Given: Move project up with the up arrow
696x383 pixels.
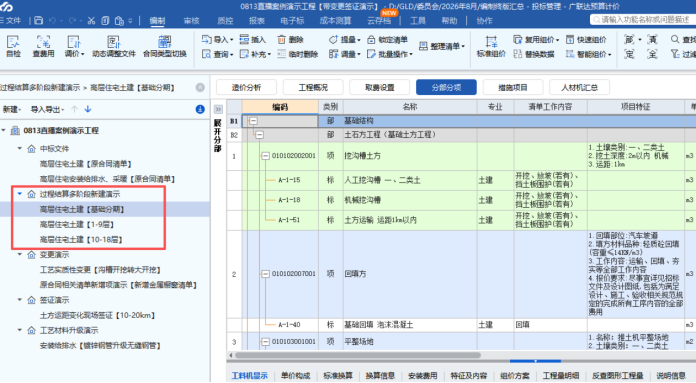Looking at the screenshot, I should tap(75, 109).
